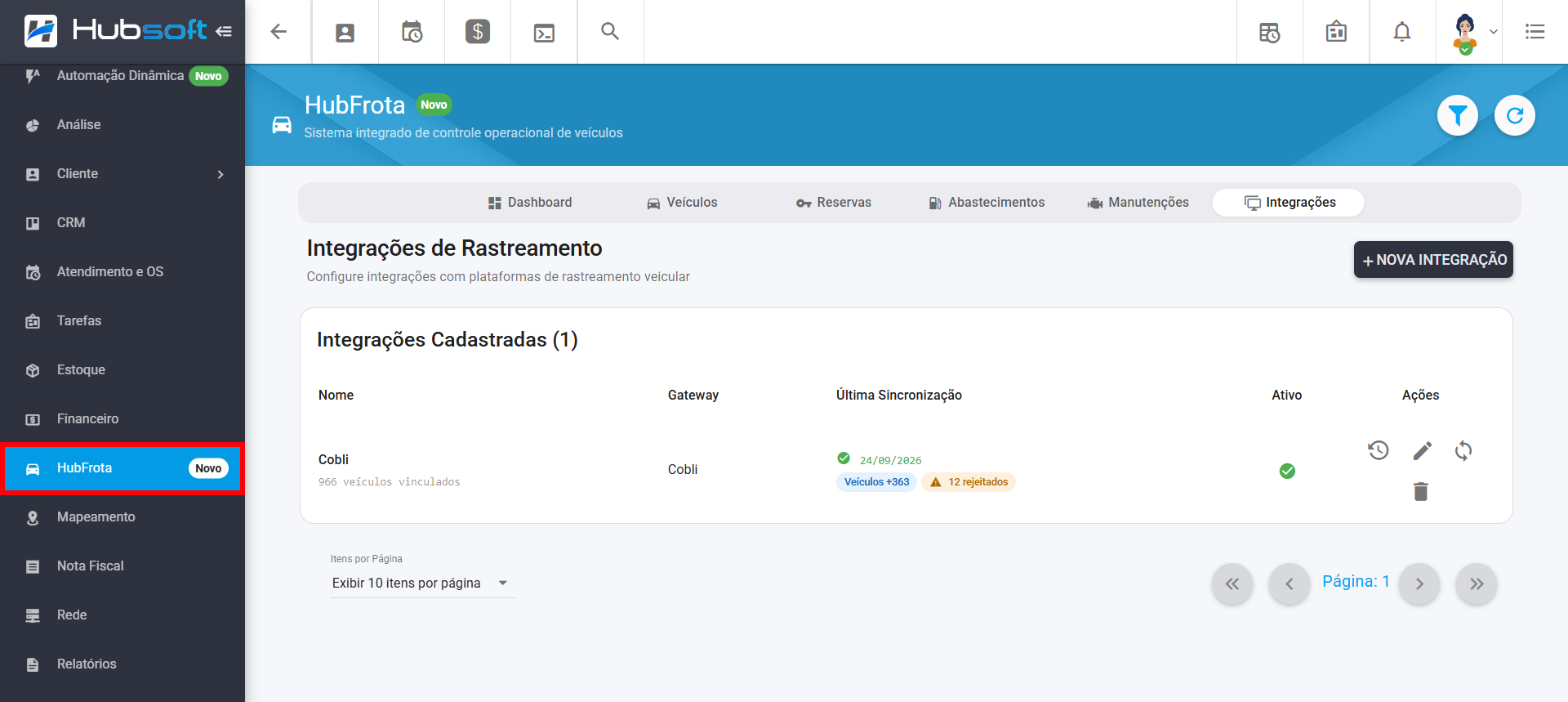Viewport: 1568px width, 702px height.
Task: Open the calendar clock icon in top bar
Action: pyautogui.click(x=412, y=32)
